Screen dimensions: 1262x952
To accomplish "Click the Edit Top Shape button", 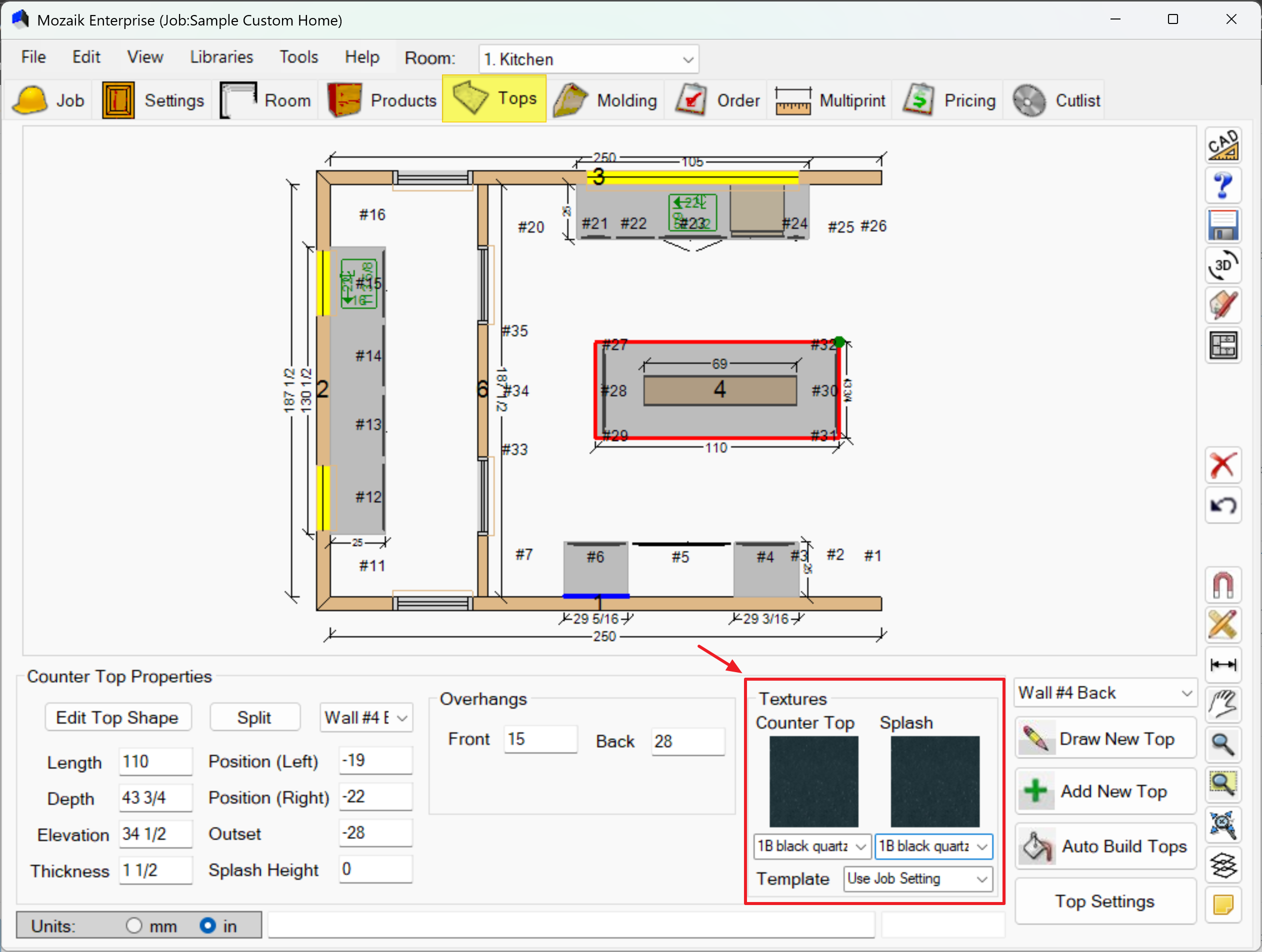I will (117, 717).
